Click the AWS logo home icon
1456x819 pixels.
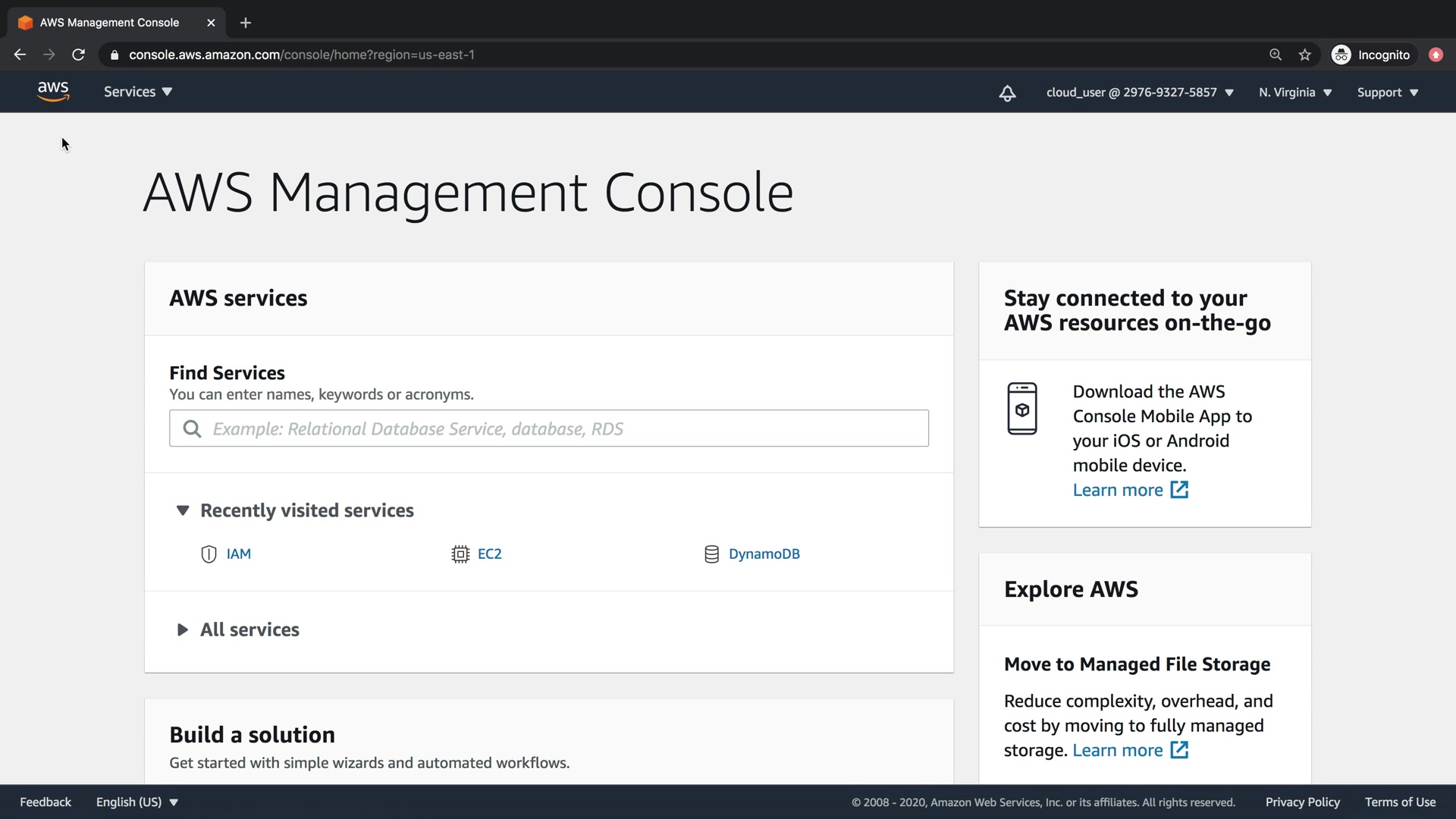[53, 92]
